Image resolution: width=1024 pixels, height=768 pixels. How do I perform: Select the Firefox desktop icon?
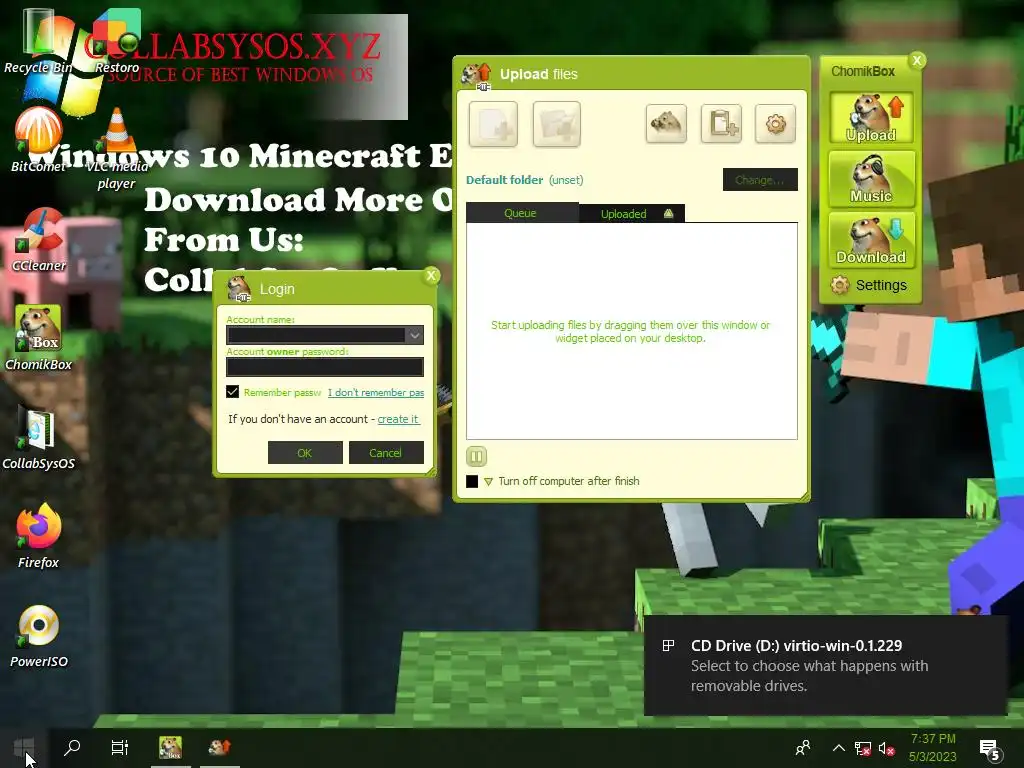38,536
